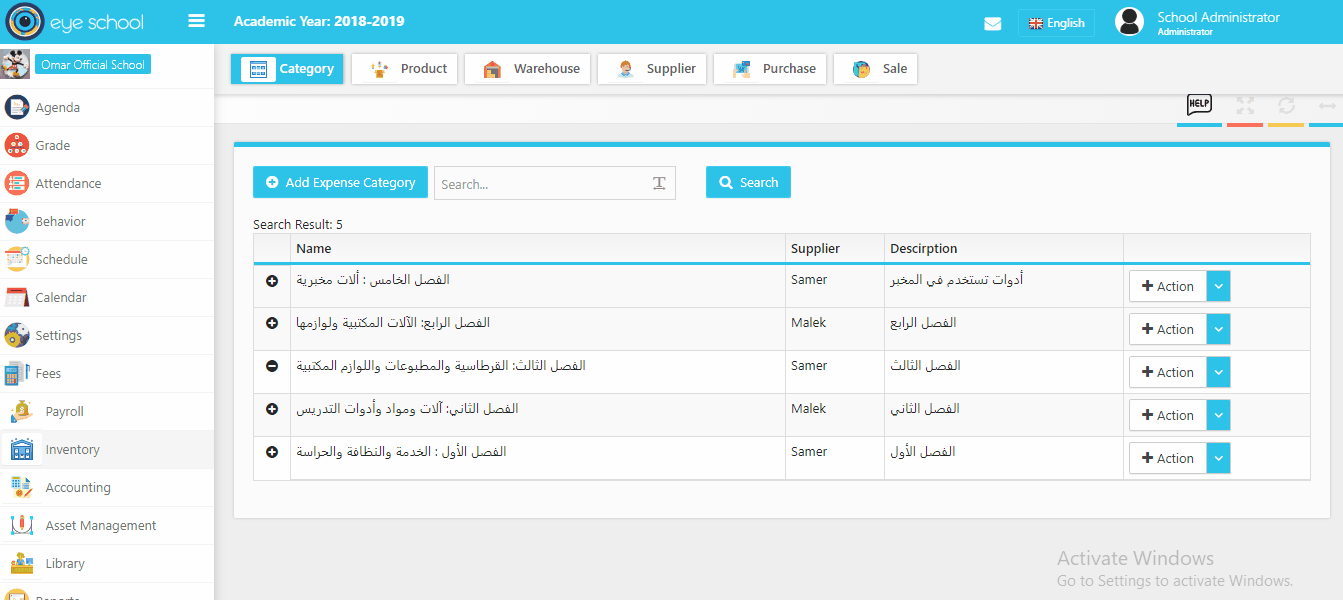Open Action dropdown arrow for الفصل الثالث row

click(x=1218, y=372)
